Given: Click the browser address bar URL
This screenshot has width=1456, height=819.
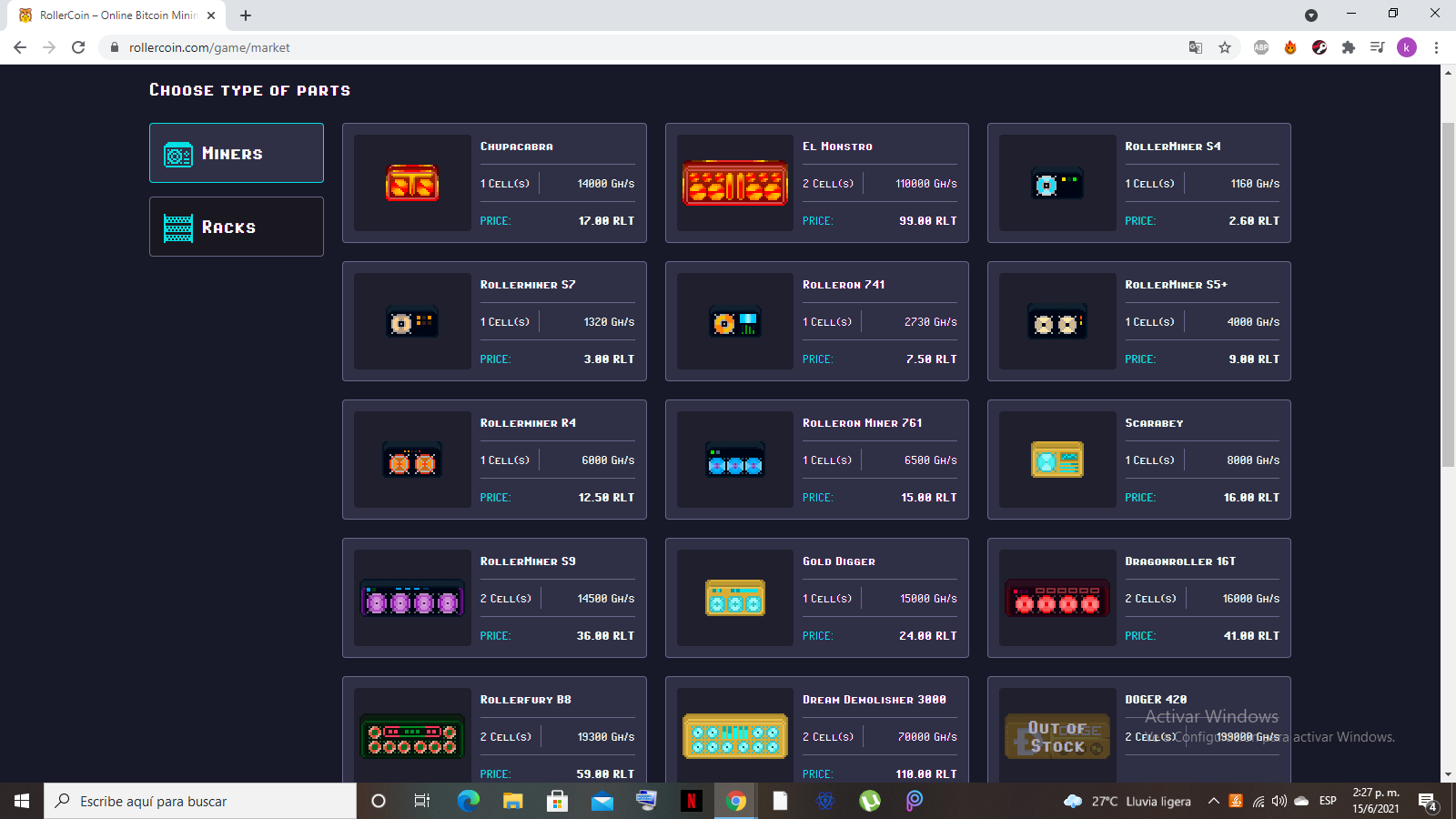Looking at the screenshot, I should click(x=209, y=47).
